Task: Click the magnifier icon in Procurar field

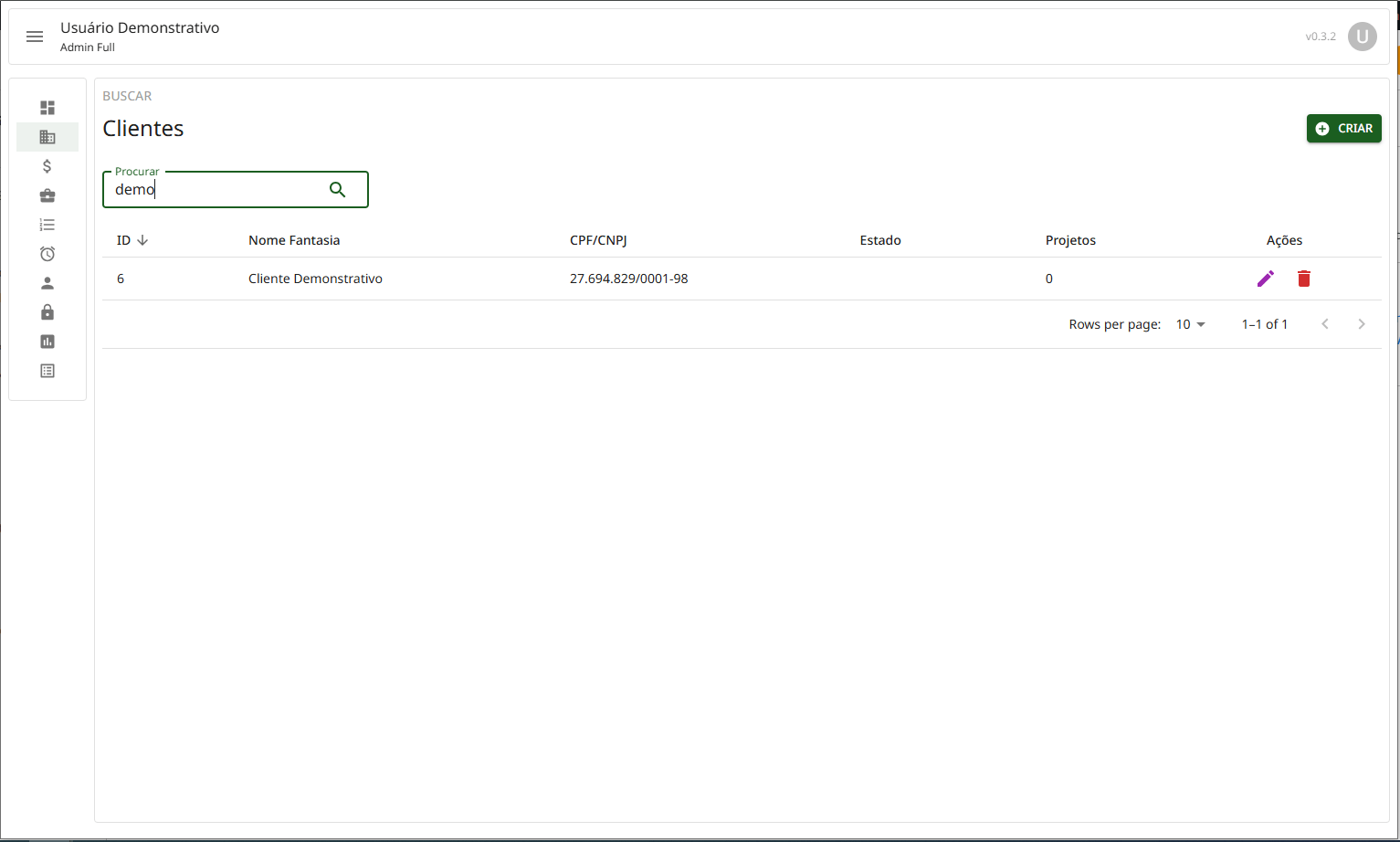Action: [x=337, y=190]
